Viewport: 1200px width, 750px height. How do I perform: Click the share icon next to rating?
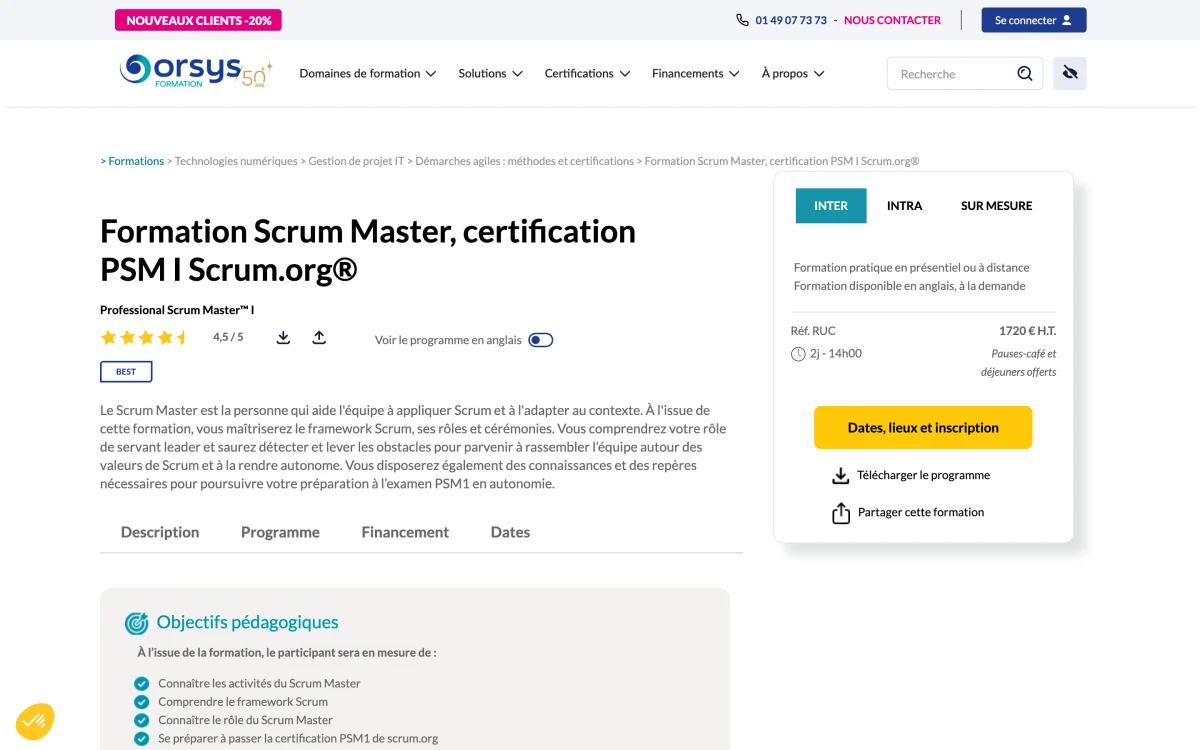319,338
